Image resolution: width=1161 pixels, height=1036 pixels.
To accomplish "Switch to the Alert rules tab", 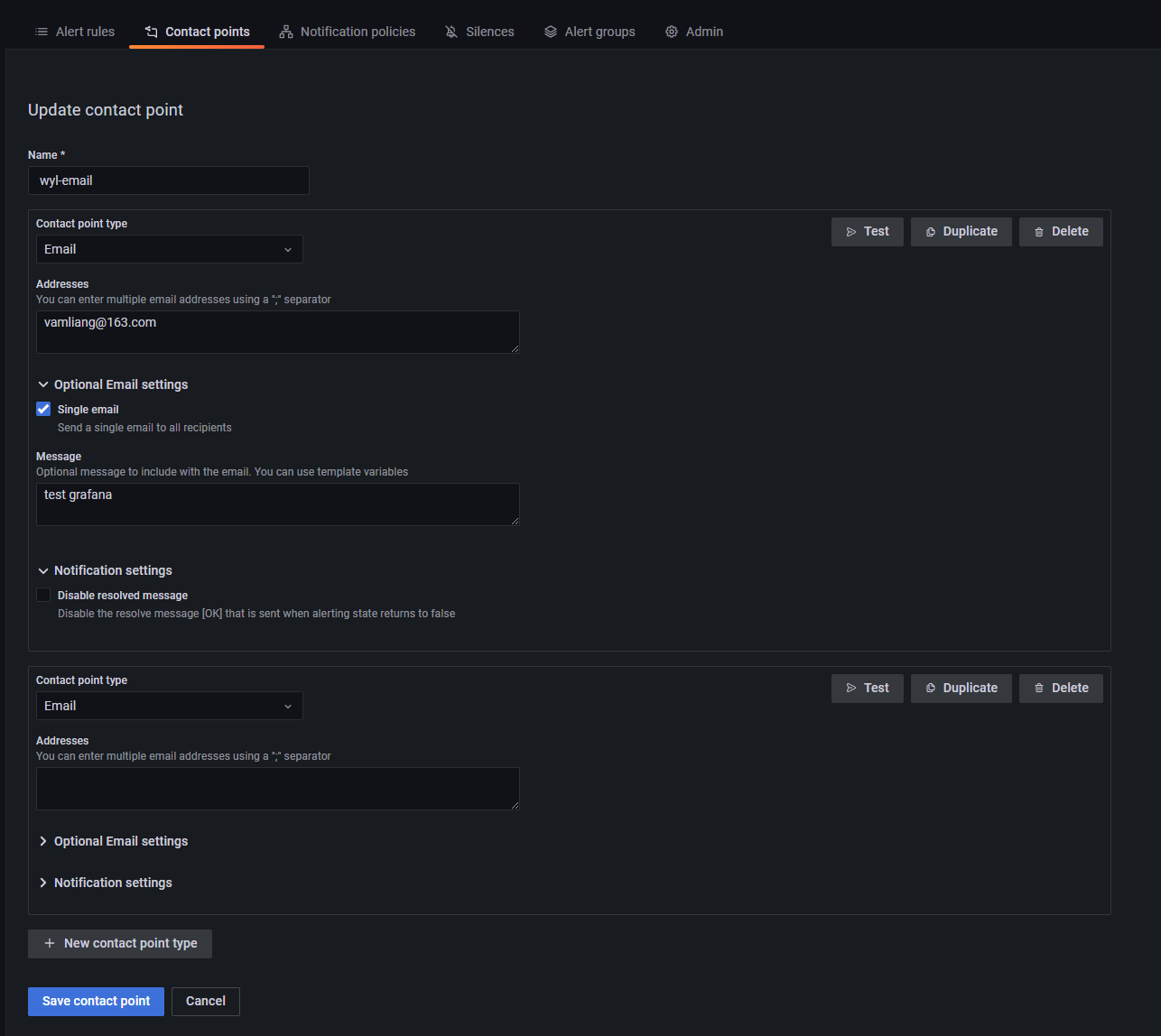I will (x=75, y=32).
